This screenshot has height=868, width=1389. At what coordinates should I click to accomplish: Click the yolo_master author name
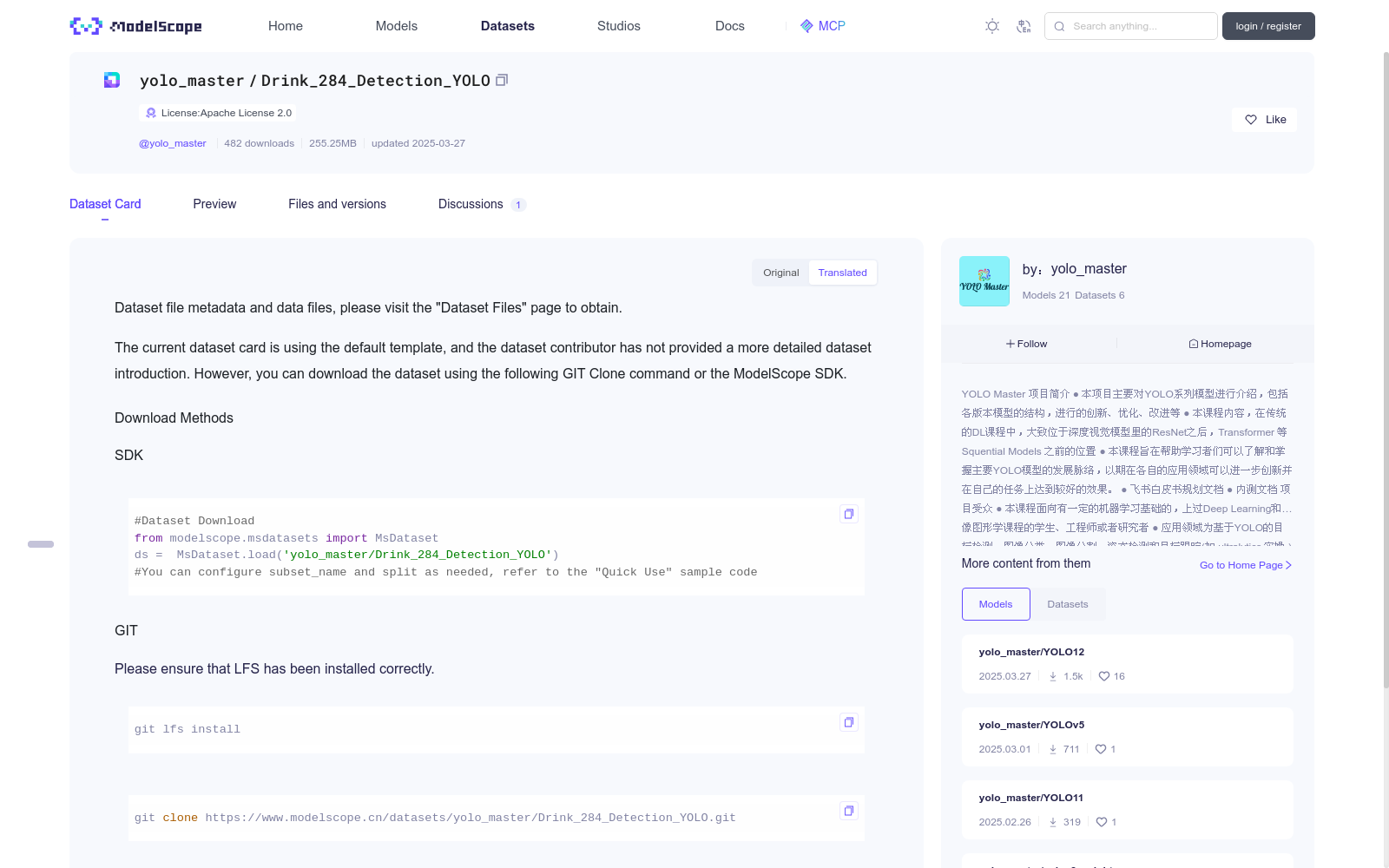(x=1089, y=269)
